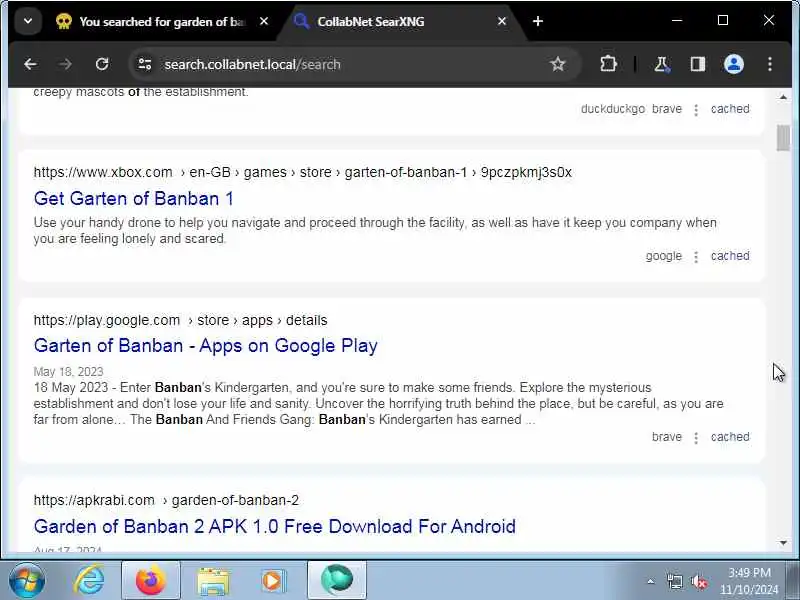Open a new browser tab
Viewport: 800px width, 600px height.
click(x=538, y=21)
